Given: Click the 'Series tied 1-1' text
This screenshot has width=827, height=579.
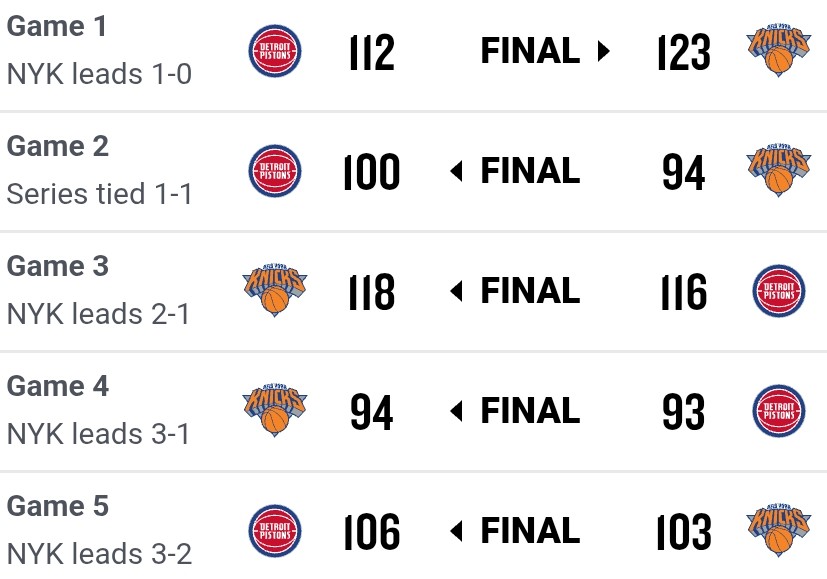Looking at the screenshot, I should [x=99, y=194].
